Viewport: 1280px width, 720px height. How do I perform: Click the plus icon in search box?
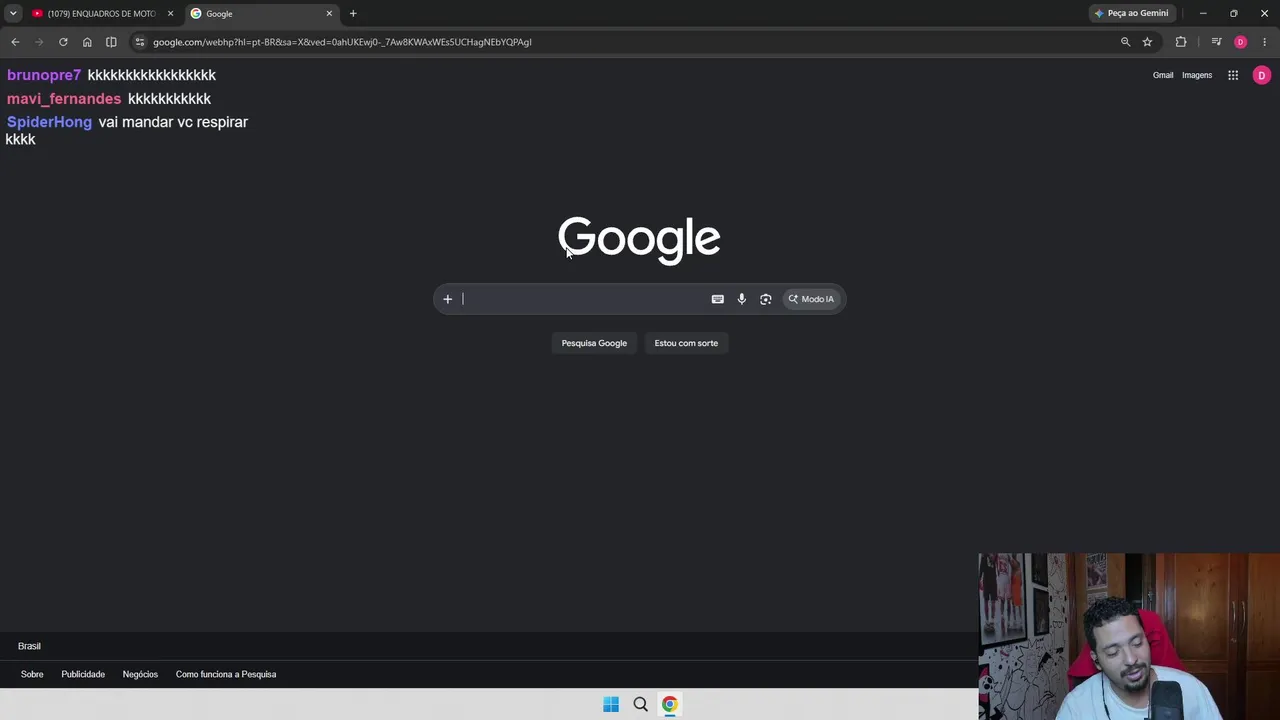click(448, 299)
